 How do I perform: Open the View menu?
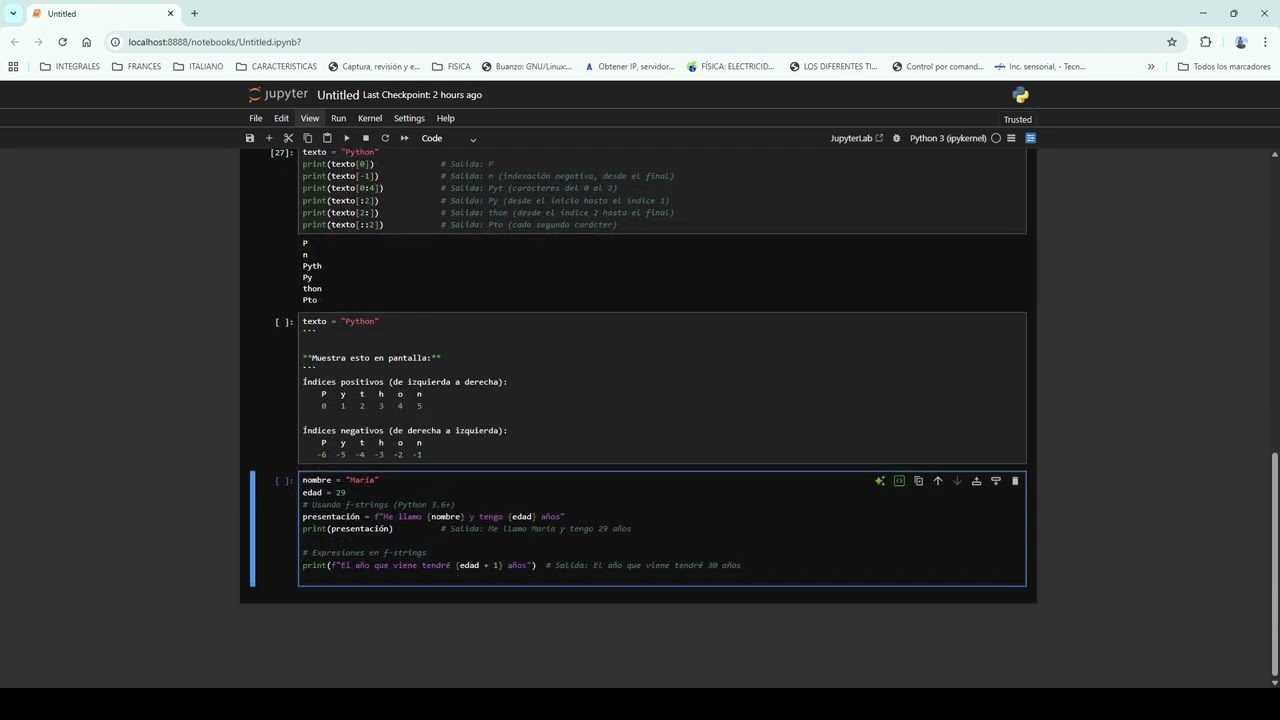point(310,118)
